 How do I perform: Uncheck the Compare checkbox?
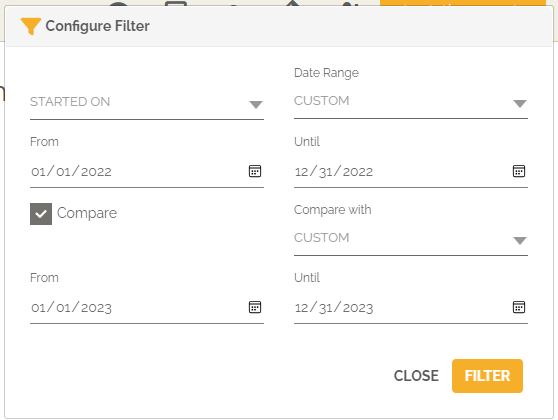click(41, 214)
